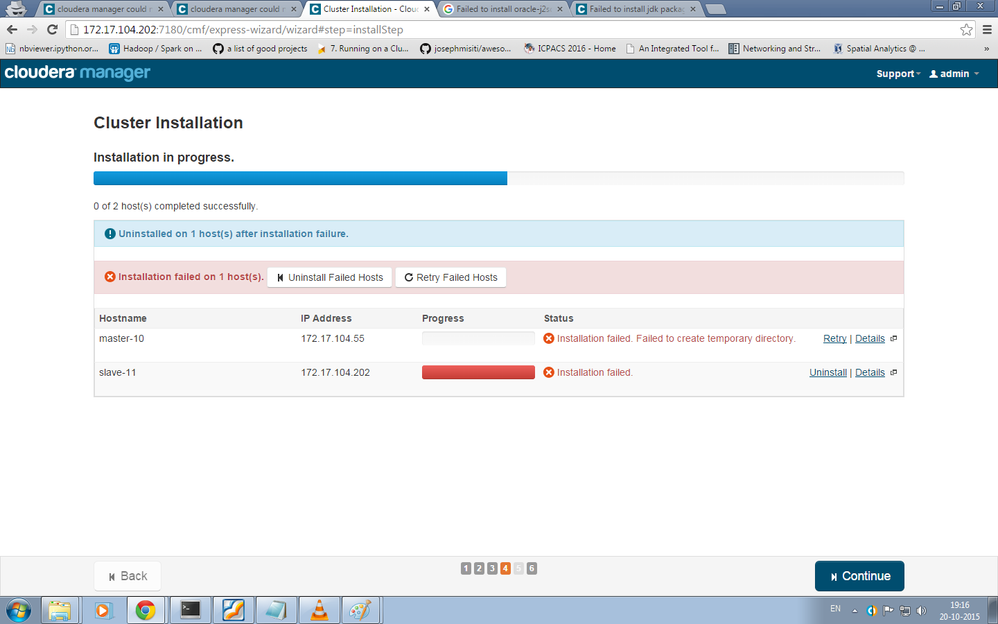Open Windows Media Player taskbar icon

click(x=102, y=610)
